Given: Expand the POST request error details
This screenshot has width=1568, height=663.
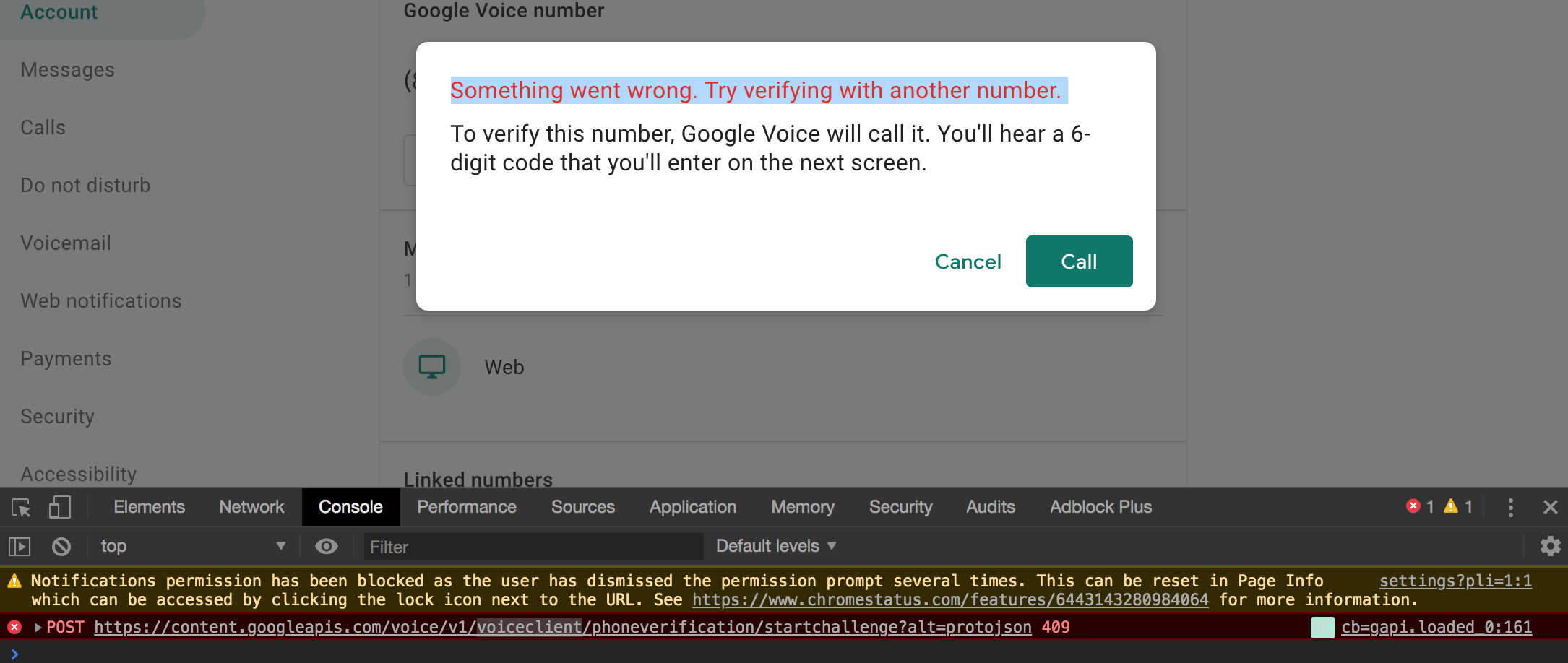Looking at the screenshot, I should click(x=38, y=628).
